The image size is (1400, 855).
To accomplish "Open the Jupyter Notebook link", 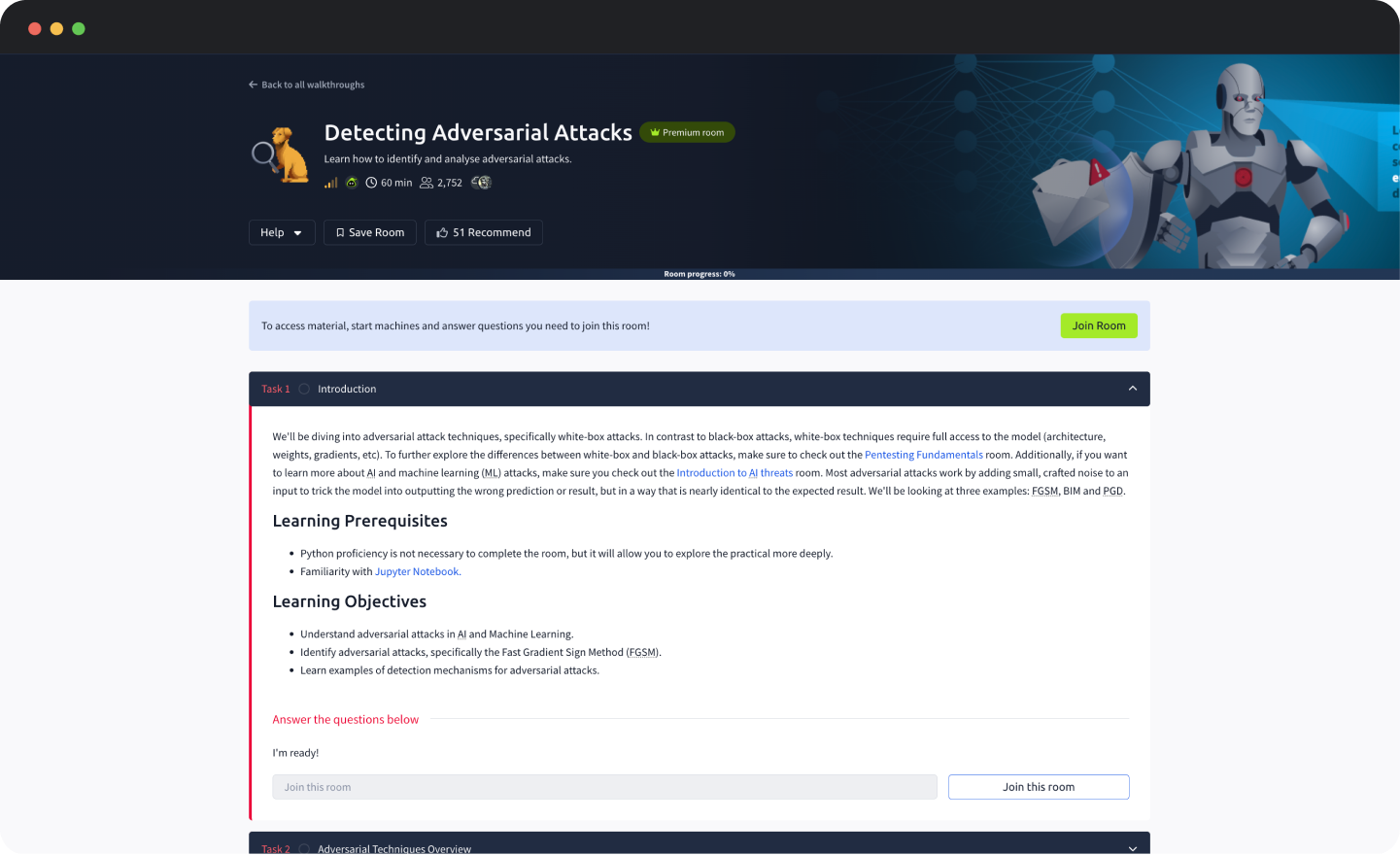I will pyautogui.click(x=418, y=571).
